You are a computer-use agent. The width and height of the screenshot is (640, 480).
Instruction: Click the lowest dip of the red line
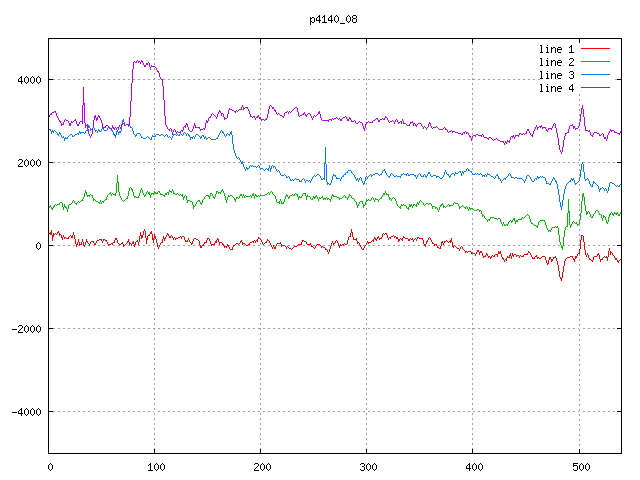(561, 278)
